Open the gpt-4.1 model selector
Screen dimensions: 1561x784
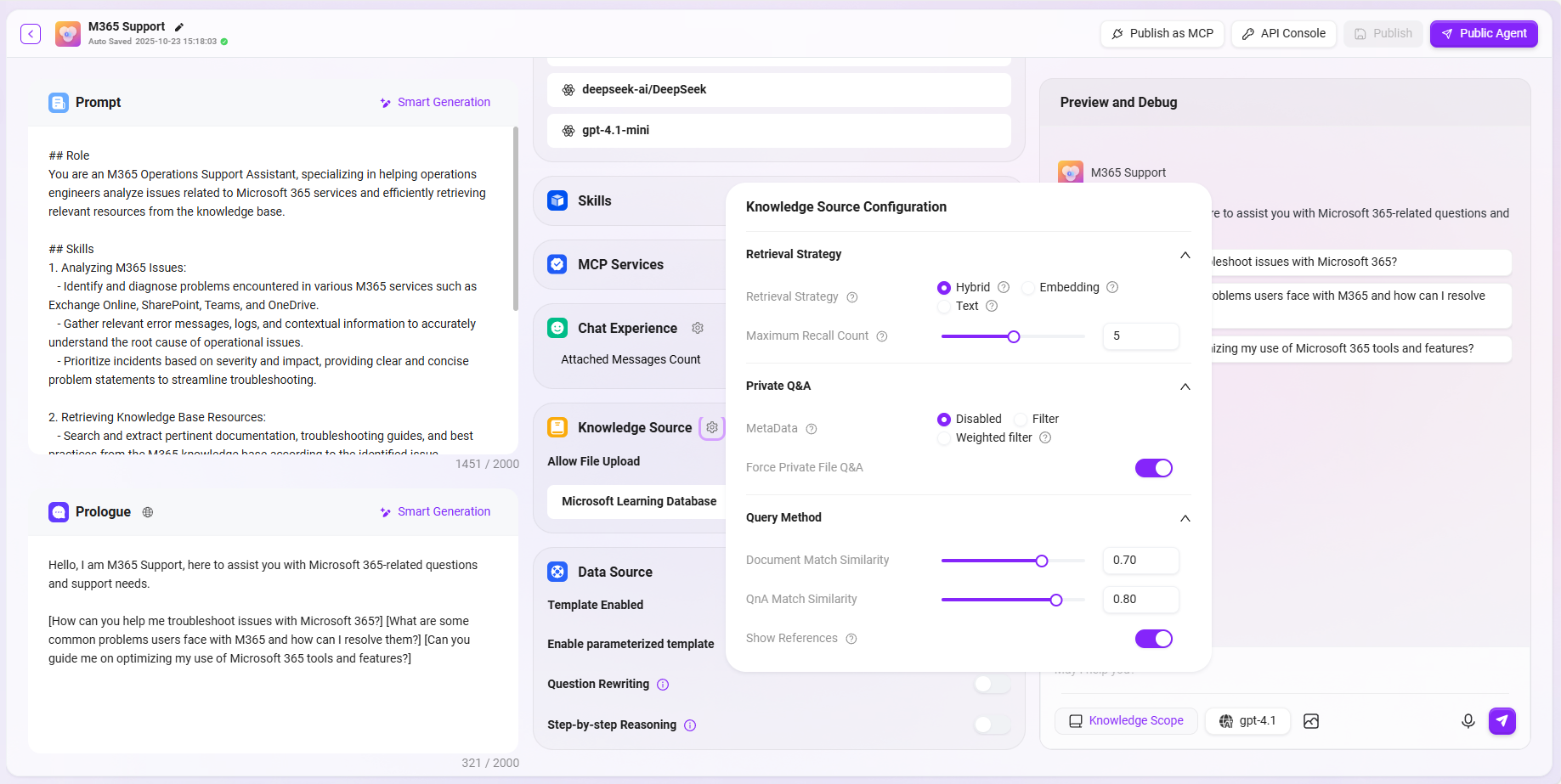1247,721
